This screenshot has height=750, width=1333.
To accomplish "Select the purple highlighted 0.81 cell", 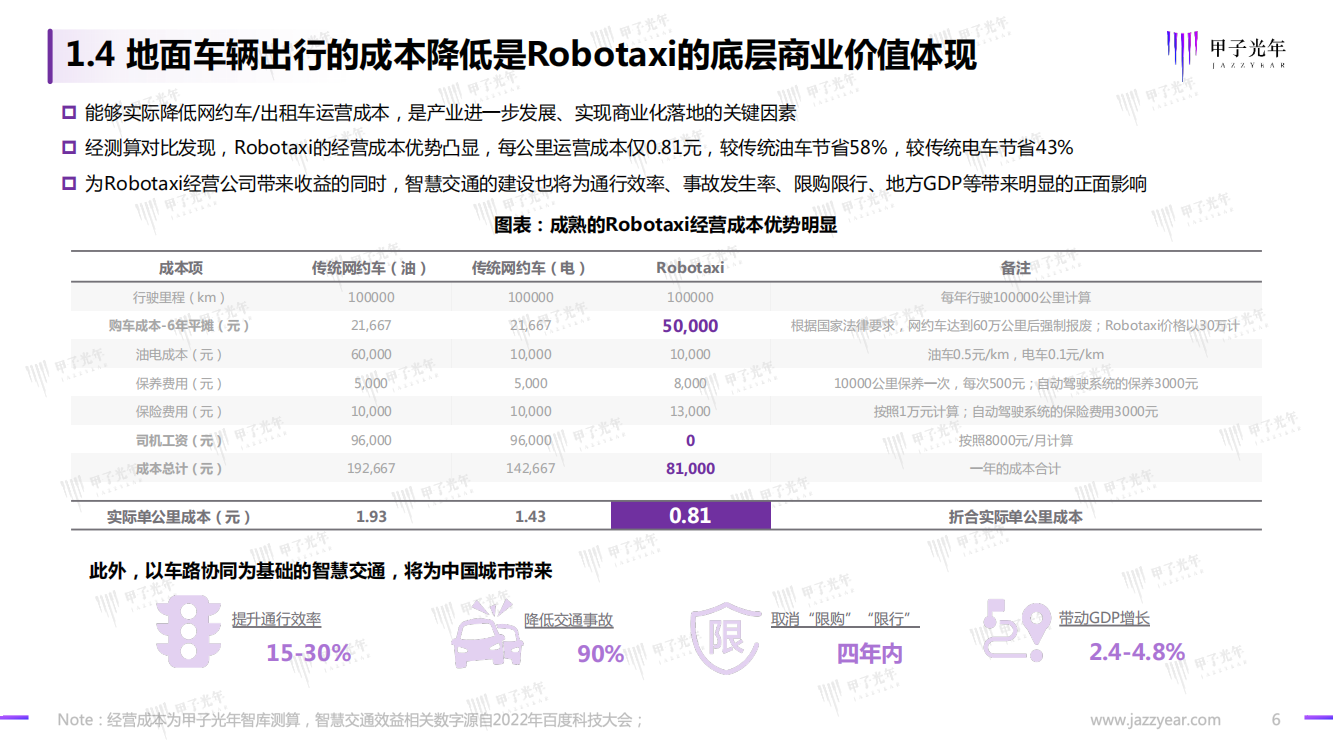I will click(x=691, y=516).
